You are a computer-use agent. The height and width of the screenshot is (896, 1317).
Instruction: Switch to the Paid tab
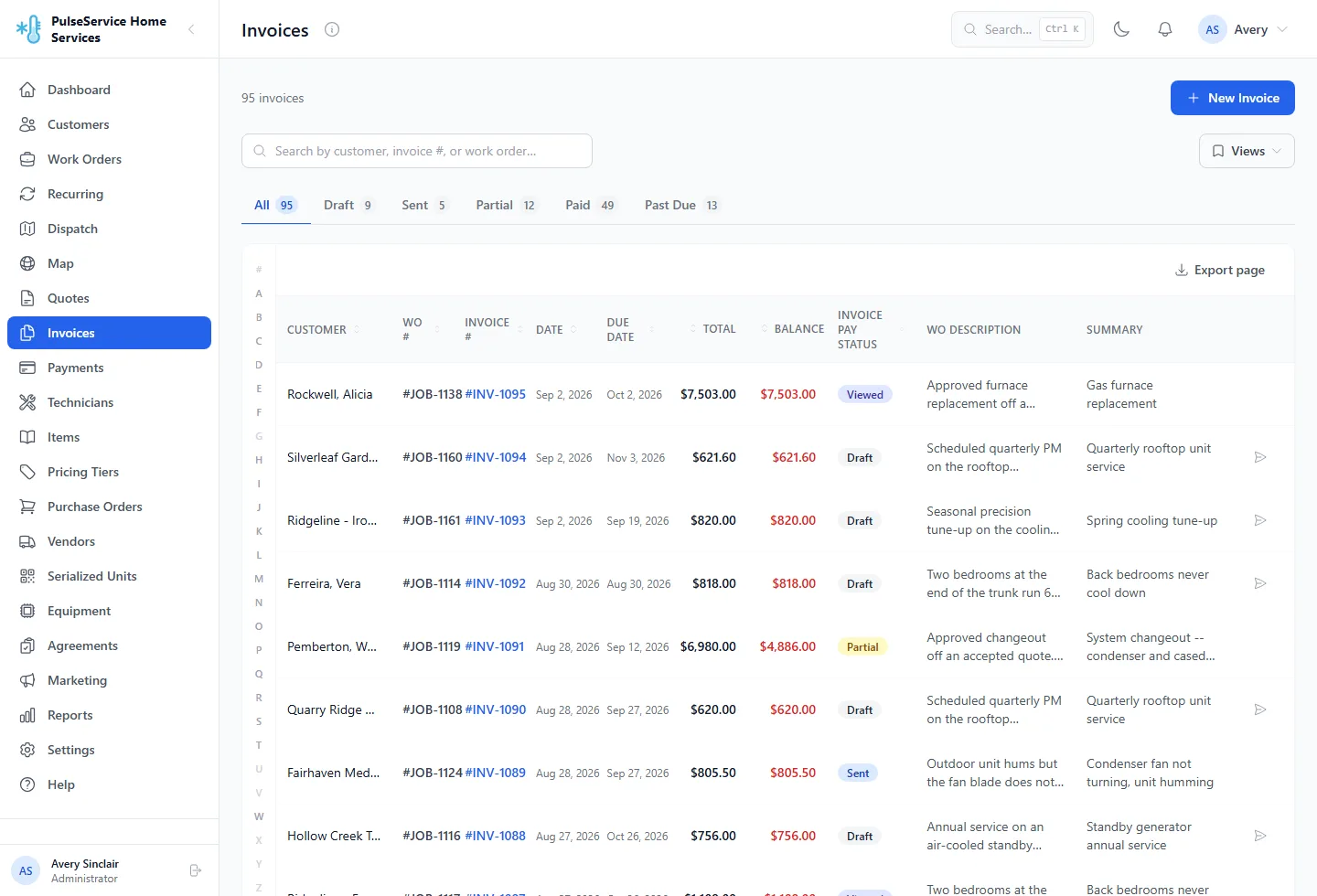[591, 205]
